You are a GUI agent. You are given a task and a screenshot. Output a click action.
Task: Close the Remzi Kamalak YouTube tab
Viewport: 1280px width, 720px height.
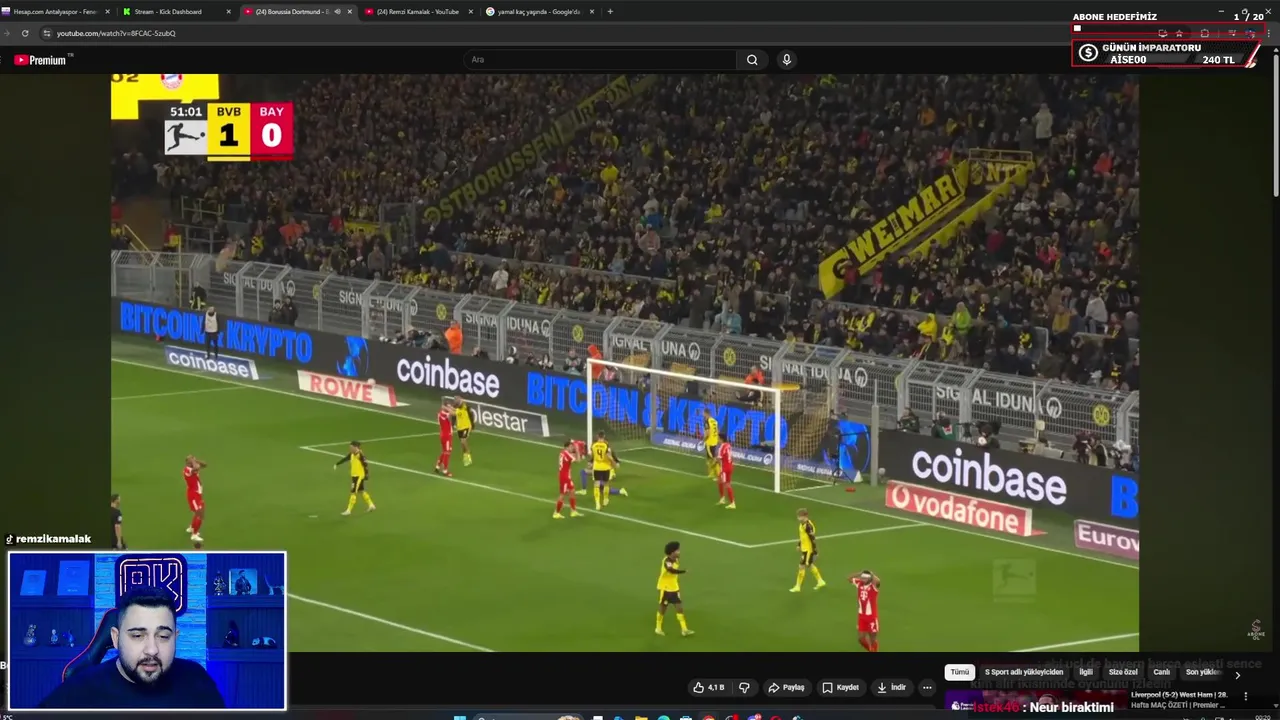point(471,12)
